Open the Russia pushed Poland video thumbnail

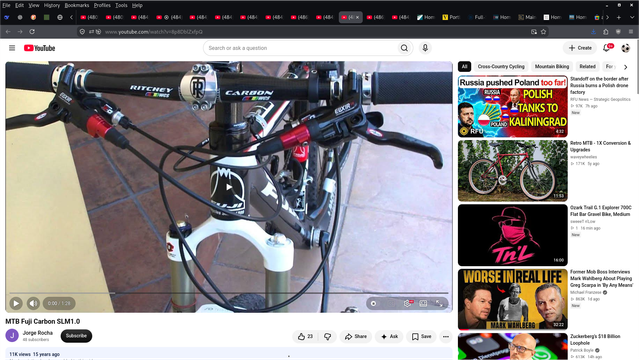(513, 106)
